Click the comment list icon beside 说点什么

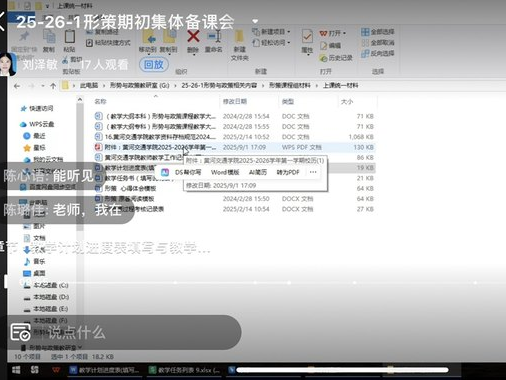tap(20, 332)
